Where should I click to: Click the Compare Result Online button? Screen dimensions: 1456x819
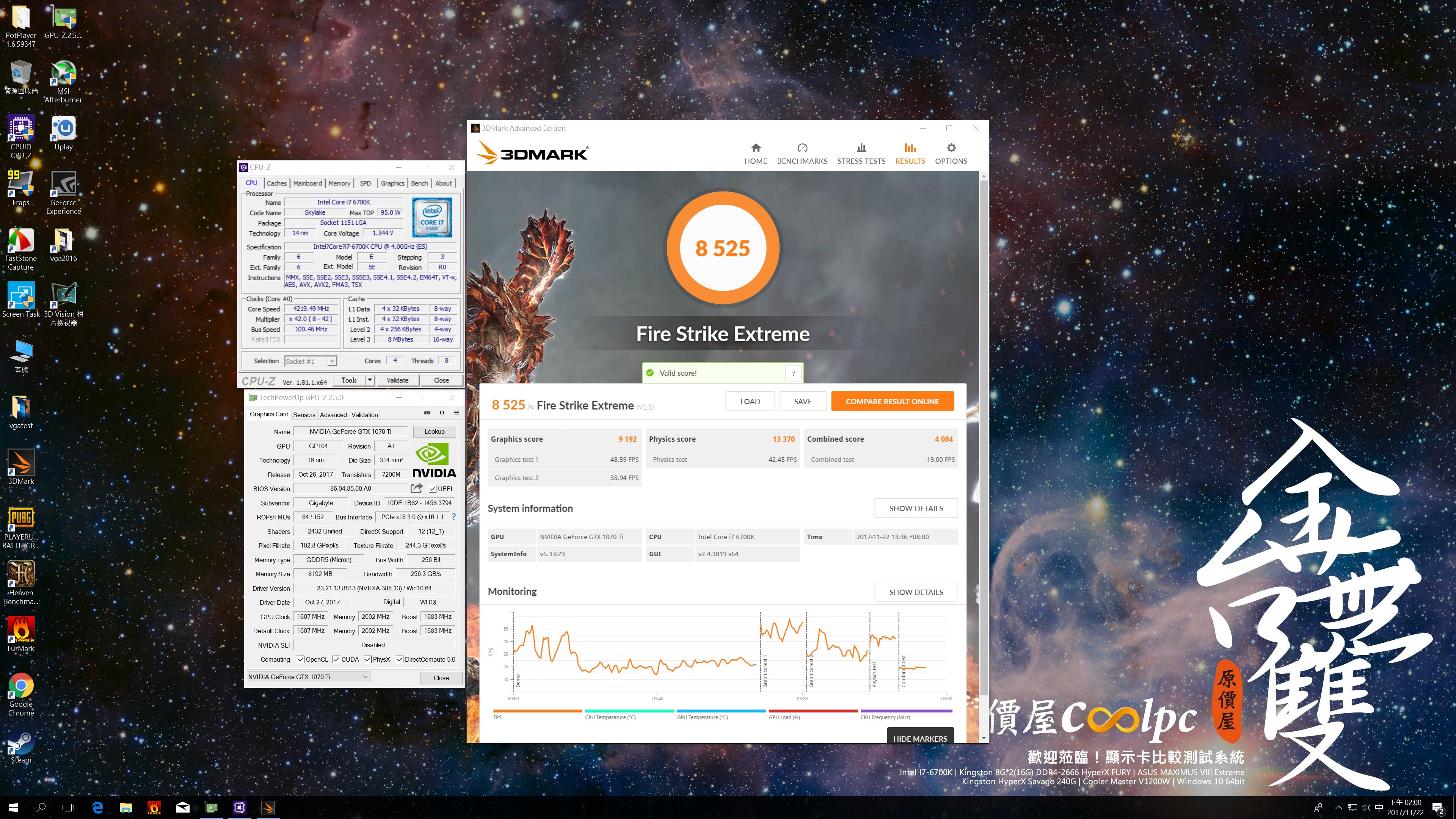click(892, 401)
